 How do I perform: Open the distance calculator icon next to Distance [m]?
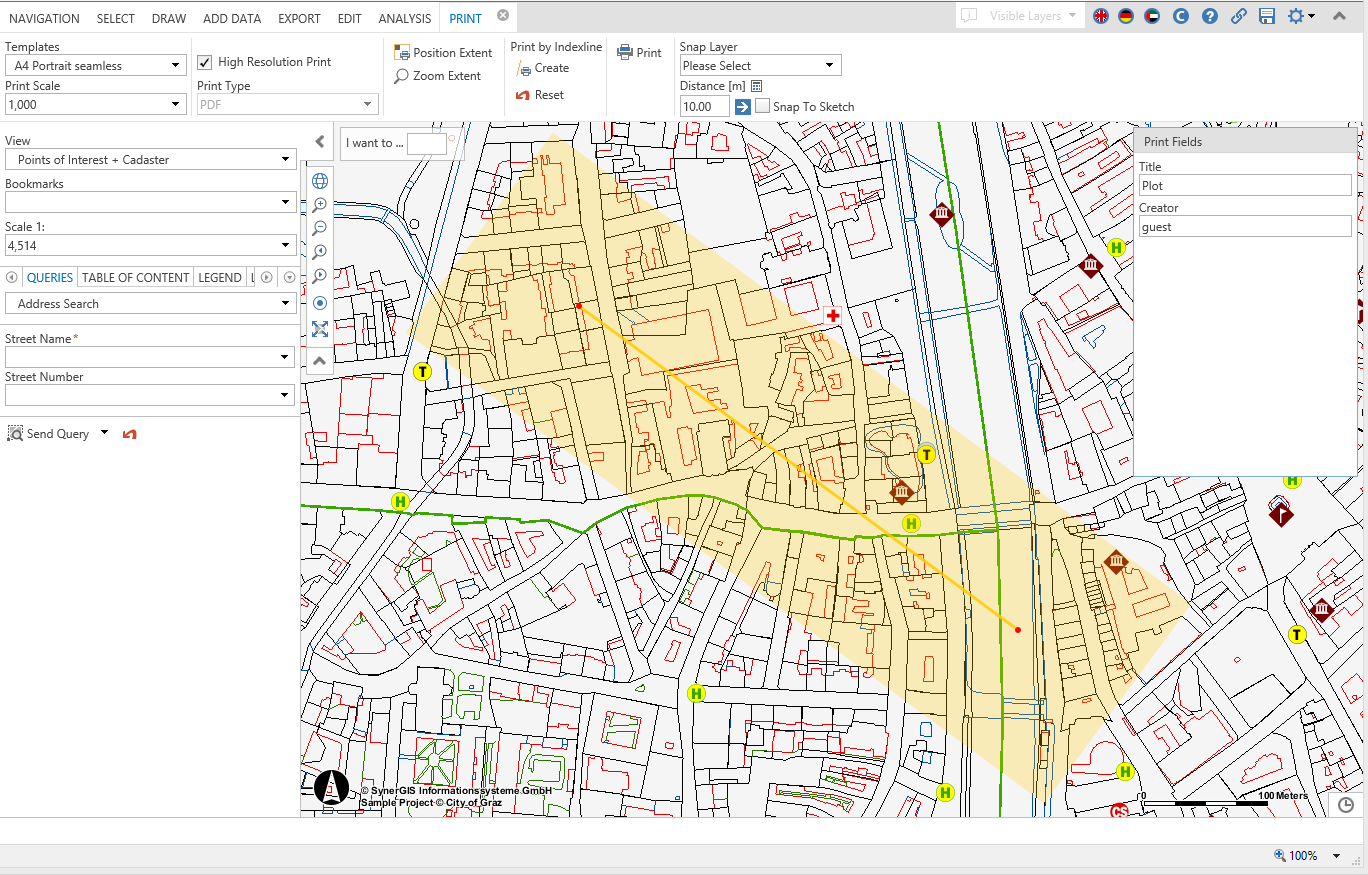pyautogui.click(x=756, y=86)
